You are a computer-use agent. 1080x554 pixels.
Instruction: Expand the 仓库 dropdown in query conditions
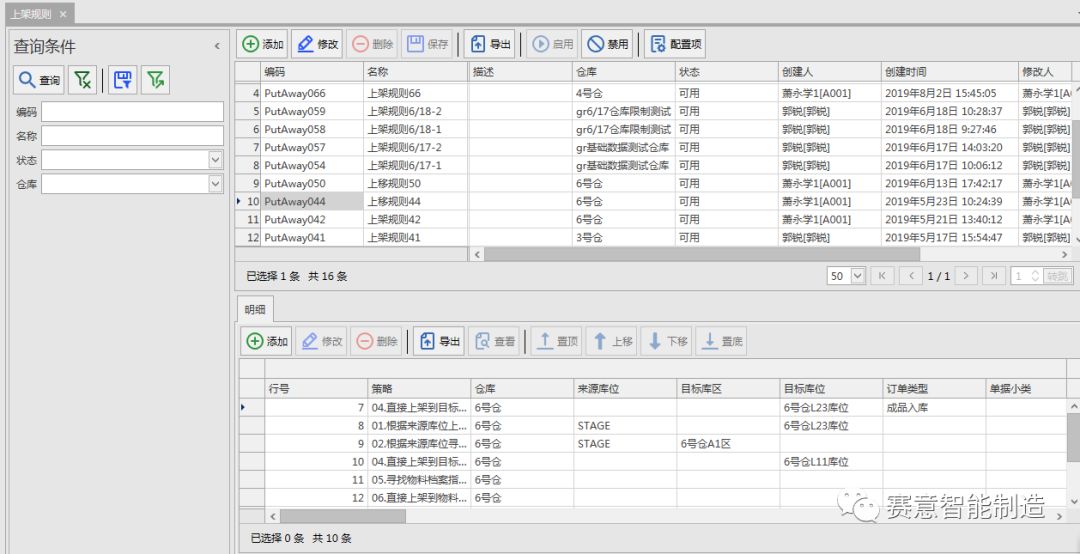point(215,184)
